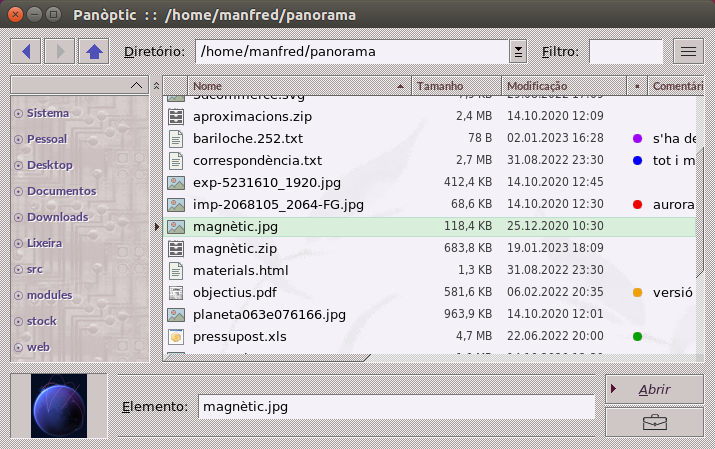Screen dimensions: 715x449
Task: Open stock in the sidebar
Action: [41, 321]
